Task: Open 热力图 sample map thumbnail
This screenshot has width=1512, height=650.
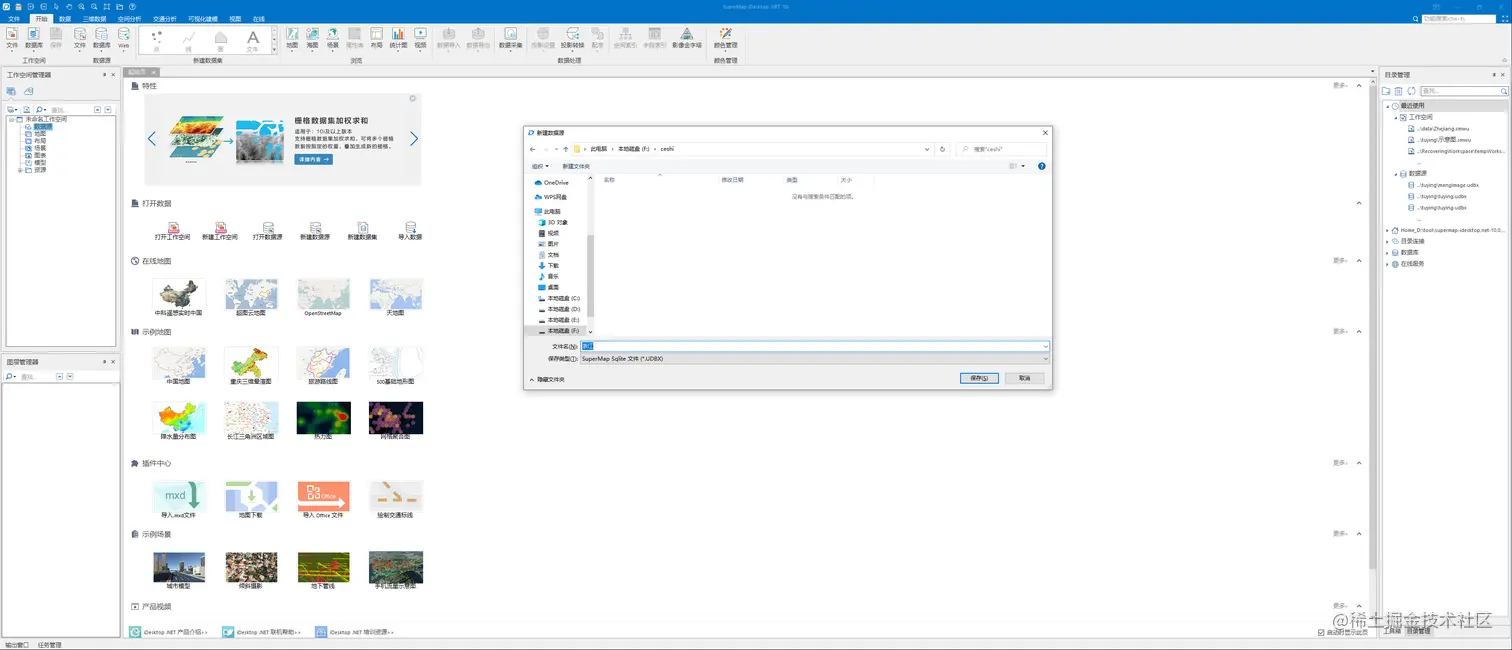Action: (x=323, y=421)
